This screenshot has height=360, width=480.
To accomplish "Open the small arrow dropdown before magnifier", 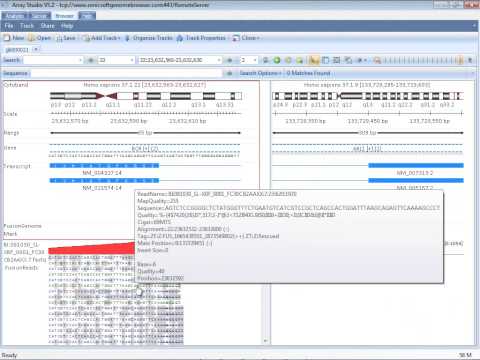I will (x=361, y=60).
